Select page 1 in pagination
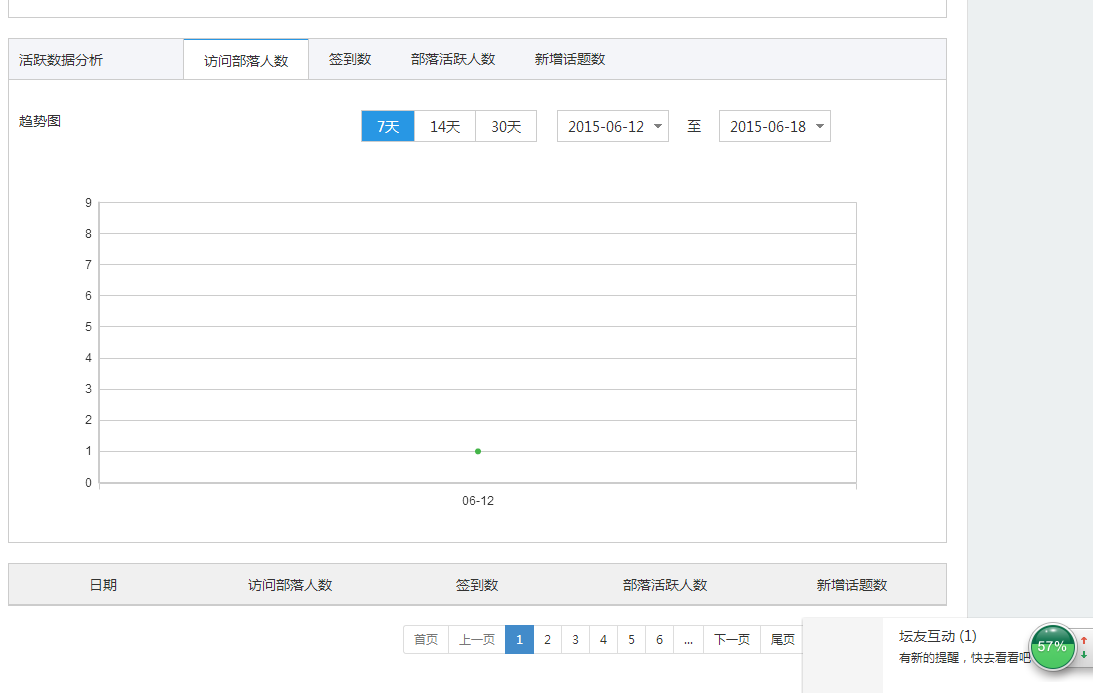Viewport: 1093px width, 693px height. click(519, 639)
